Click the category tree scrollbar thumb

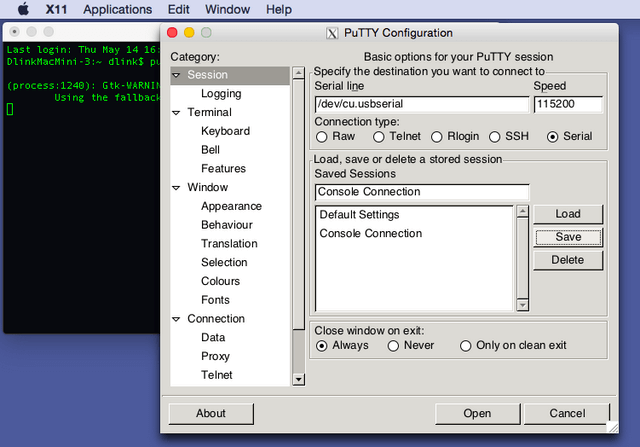298,204
